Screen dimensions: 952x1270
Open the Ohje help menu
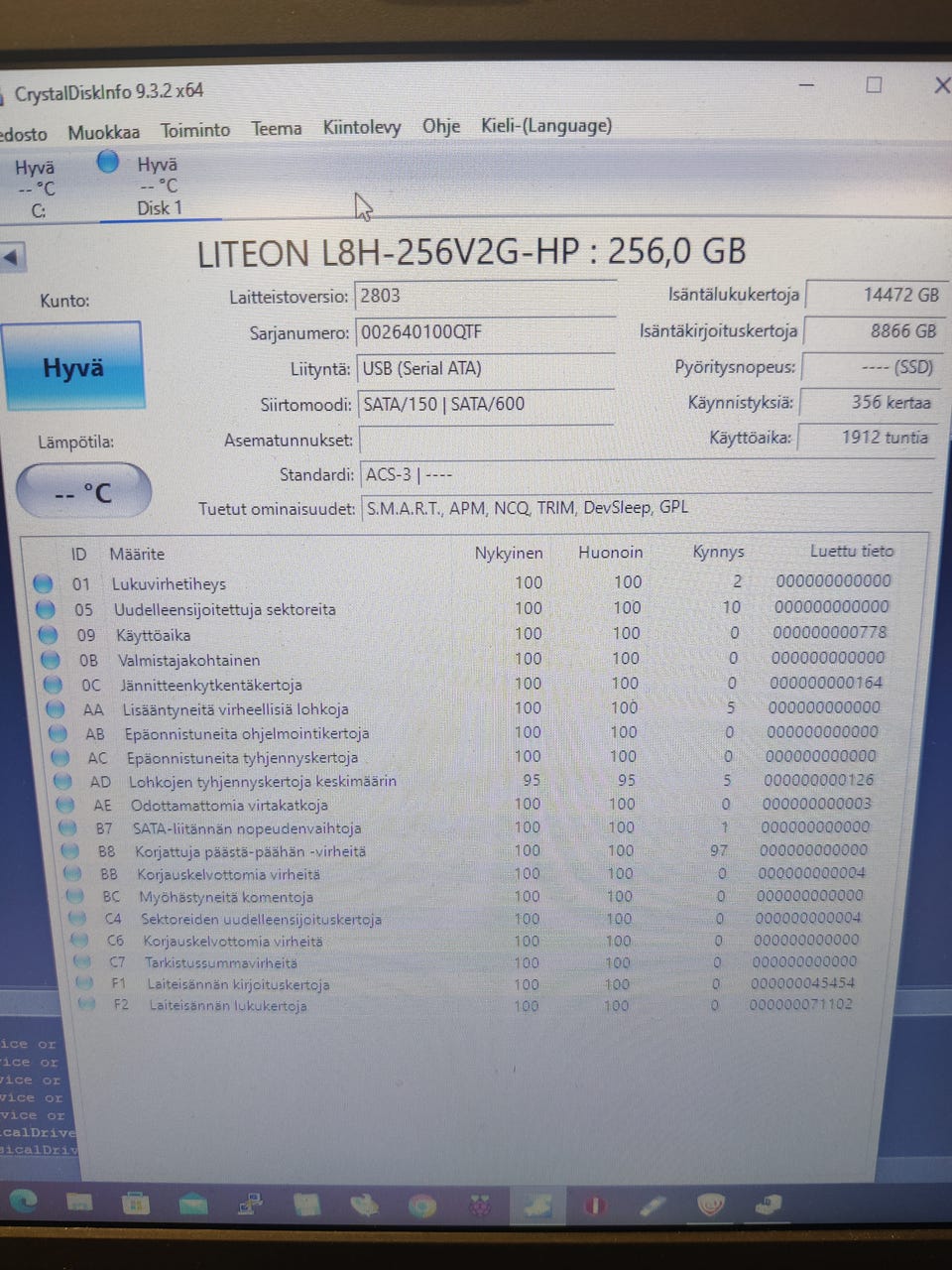(x=441, y=126)
